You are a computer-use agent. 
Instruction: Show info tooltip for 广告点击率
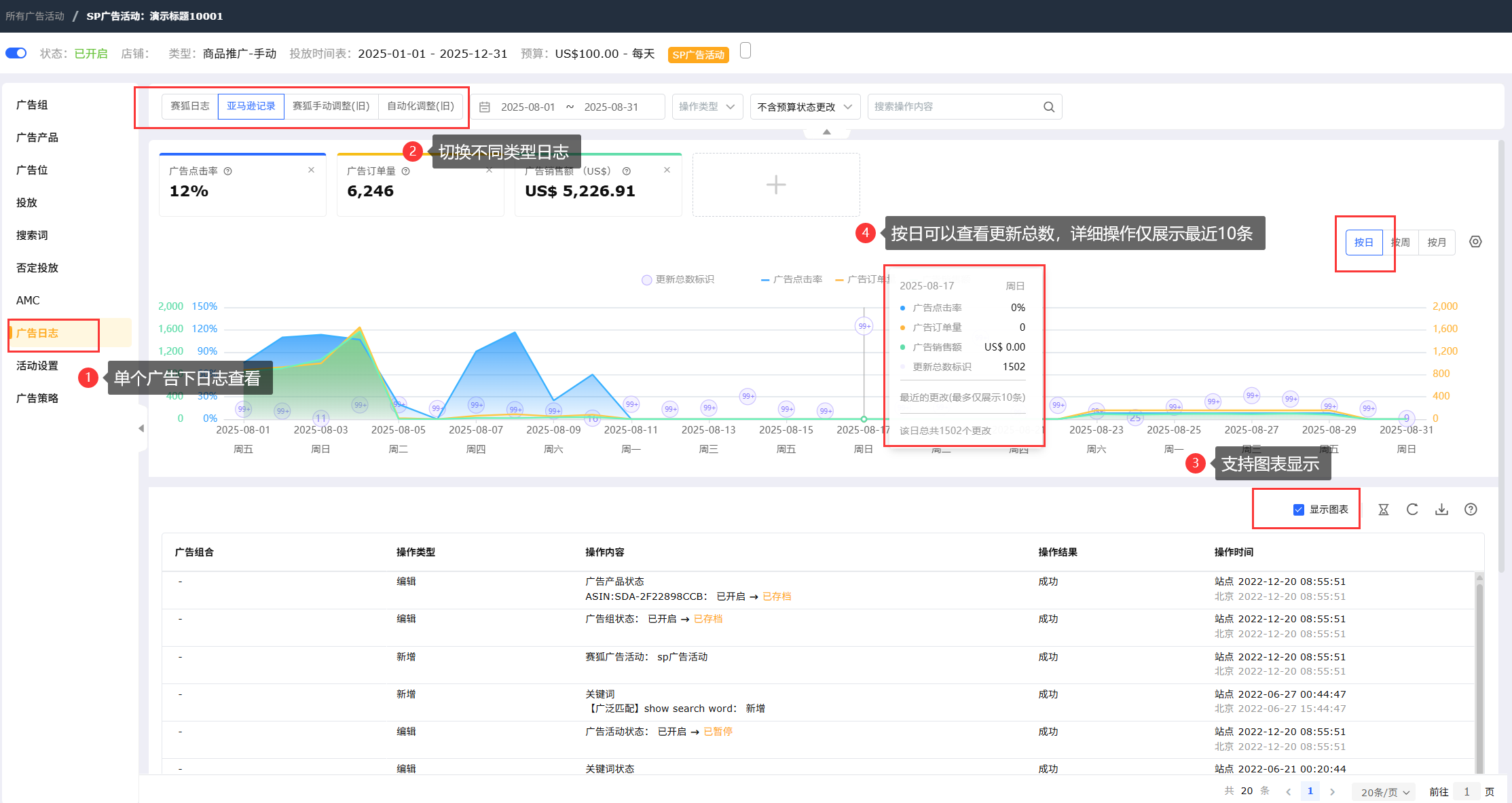(x=228, y=171)
